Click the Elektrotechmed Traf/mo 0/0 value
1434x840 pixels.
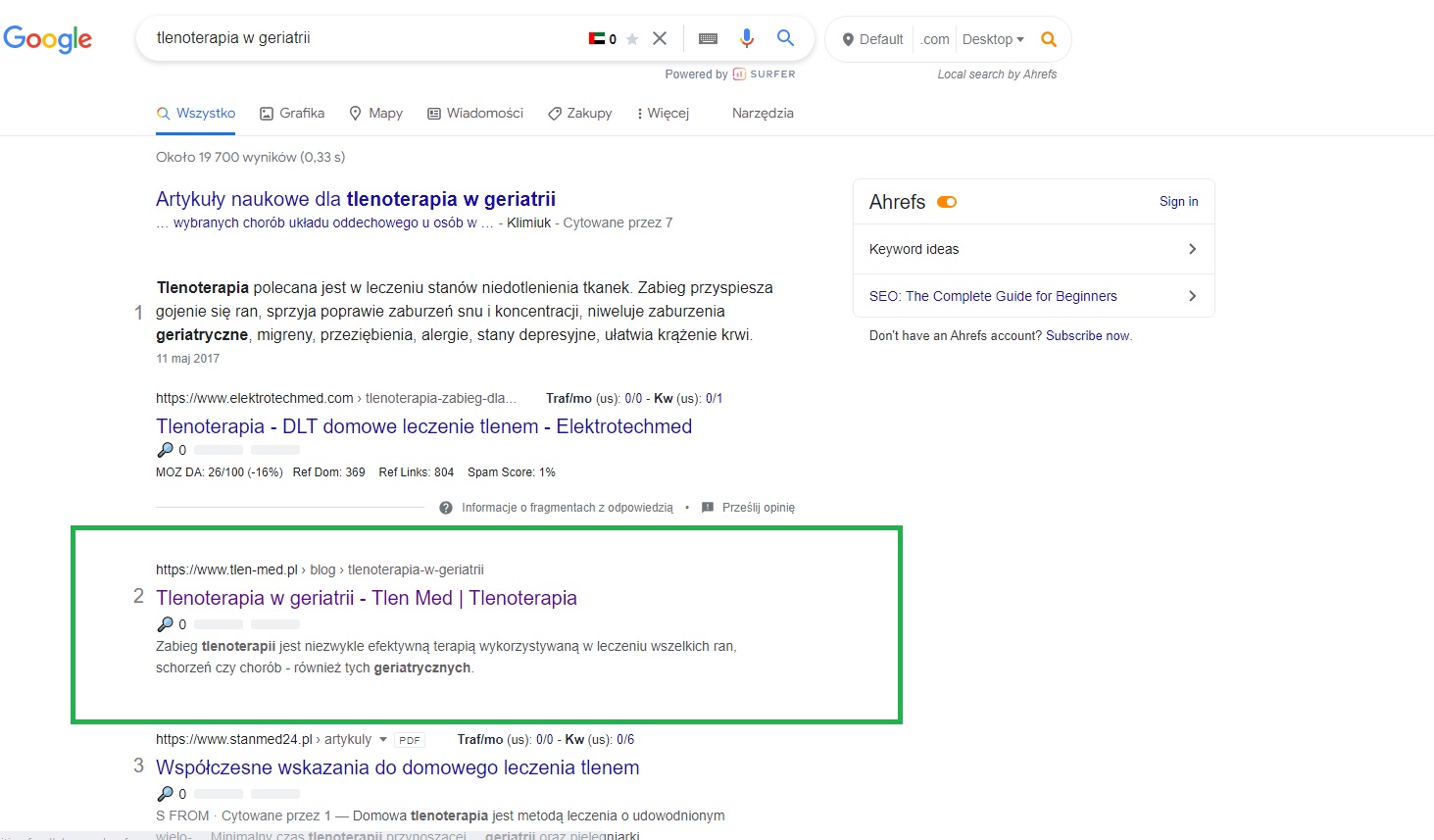[x=633, y=398]
